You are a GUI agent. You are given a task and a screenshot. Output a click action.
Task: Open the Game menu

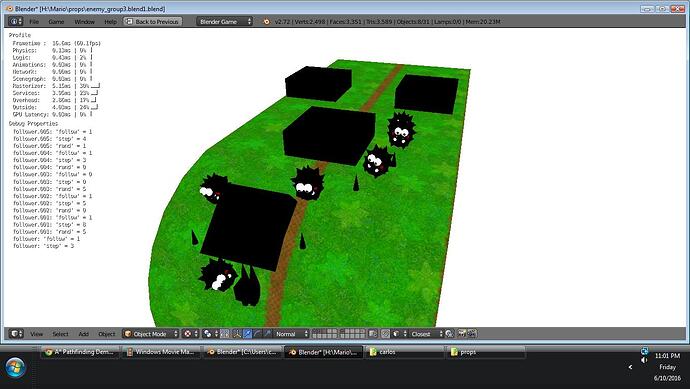56,22
